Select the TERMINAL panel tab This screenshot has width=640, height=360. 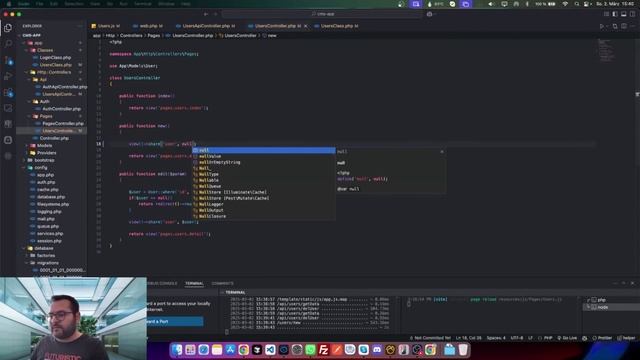[194, 283]
